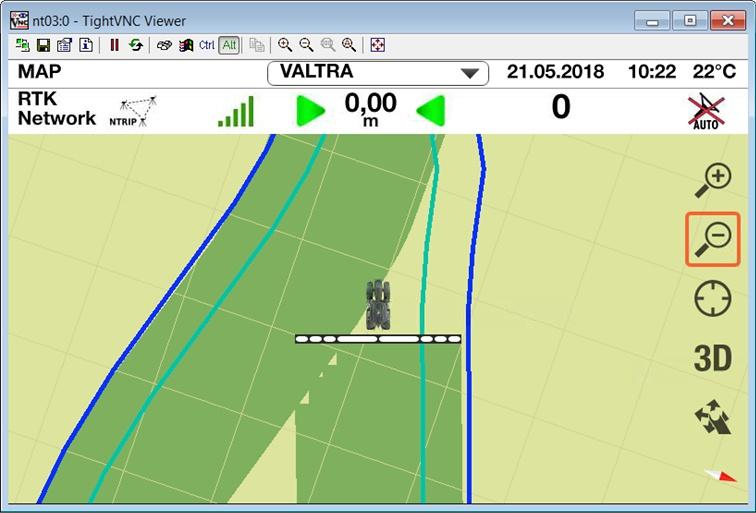
Task: Click the implement section bar behind tractor
Action: (x=378, y=339)
